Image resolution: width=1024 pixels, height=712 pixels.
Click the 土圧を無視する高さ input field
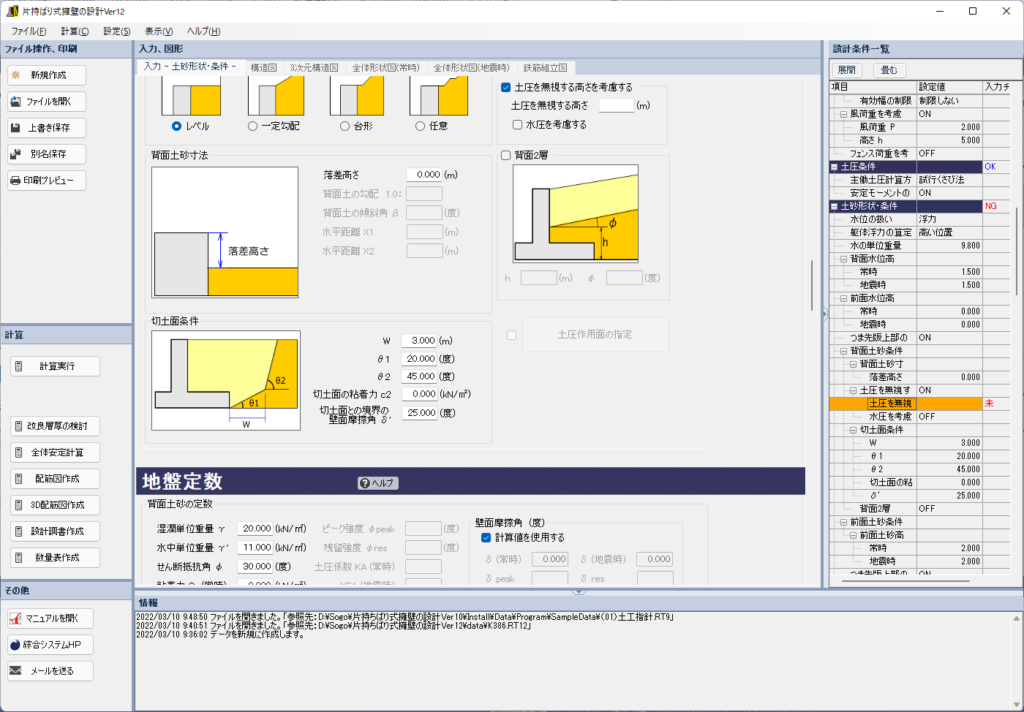point(616,105)
